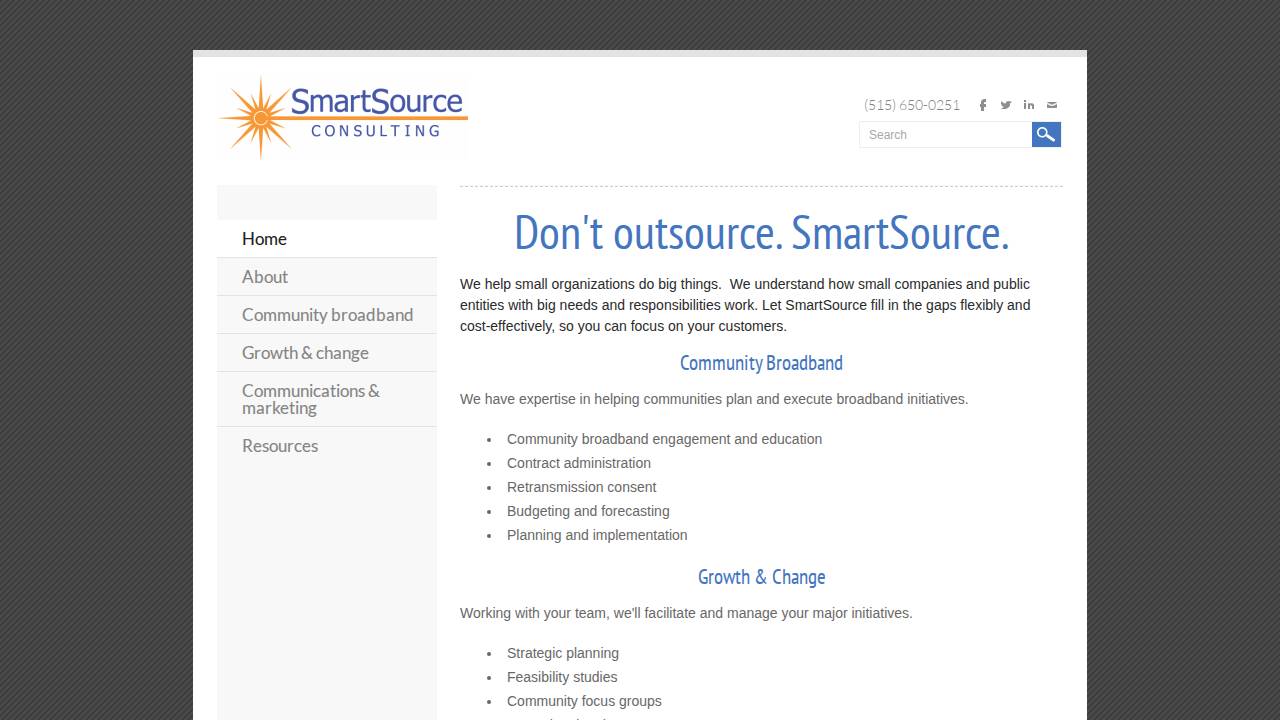Visit the LinkedIn icon link
Screen dimensions: 1280x720
tap(1029, 105)
